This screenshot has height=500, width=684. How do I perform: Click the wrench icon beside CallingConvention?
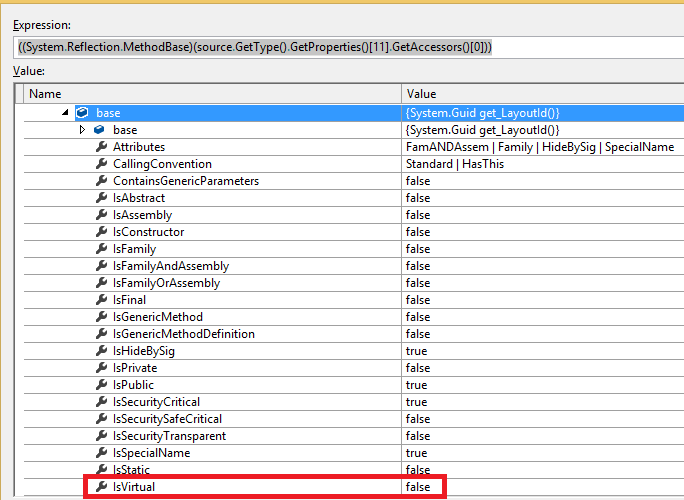click(x=101, y=164)
